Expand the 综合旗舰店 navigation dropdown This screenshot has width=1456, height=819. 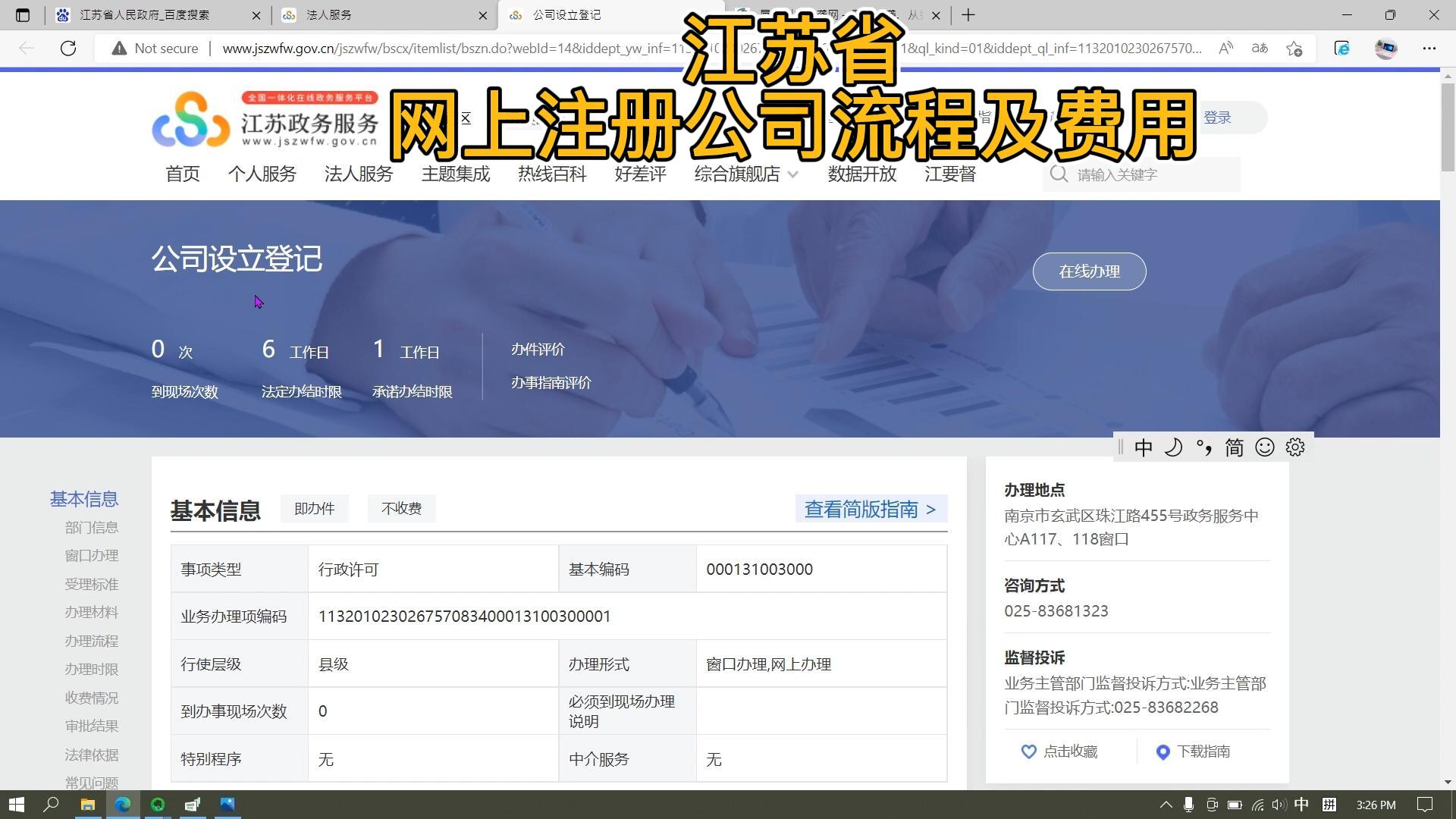click(793, 174)
